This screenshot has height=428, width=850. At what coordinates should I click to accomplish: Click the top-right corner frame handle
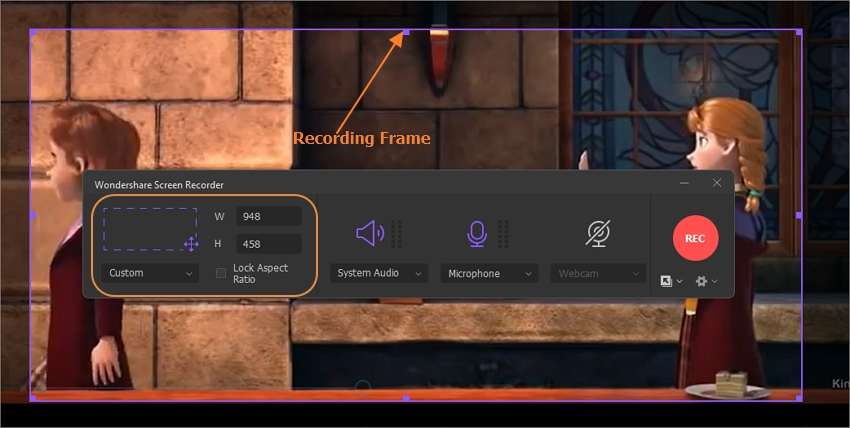coord(799,33)
